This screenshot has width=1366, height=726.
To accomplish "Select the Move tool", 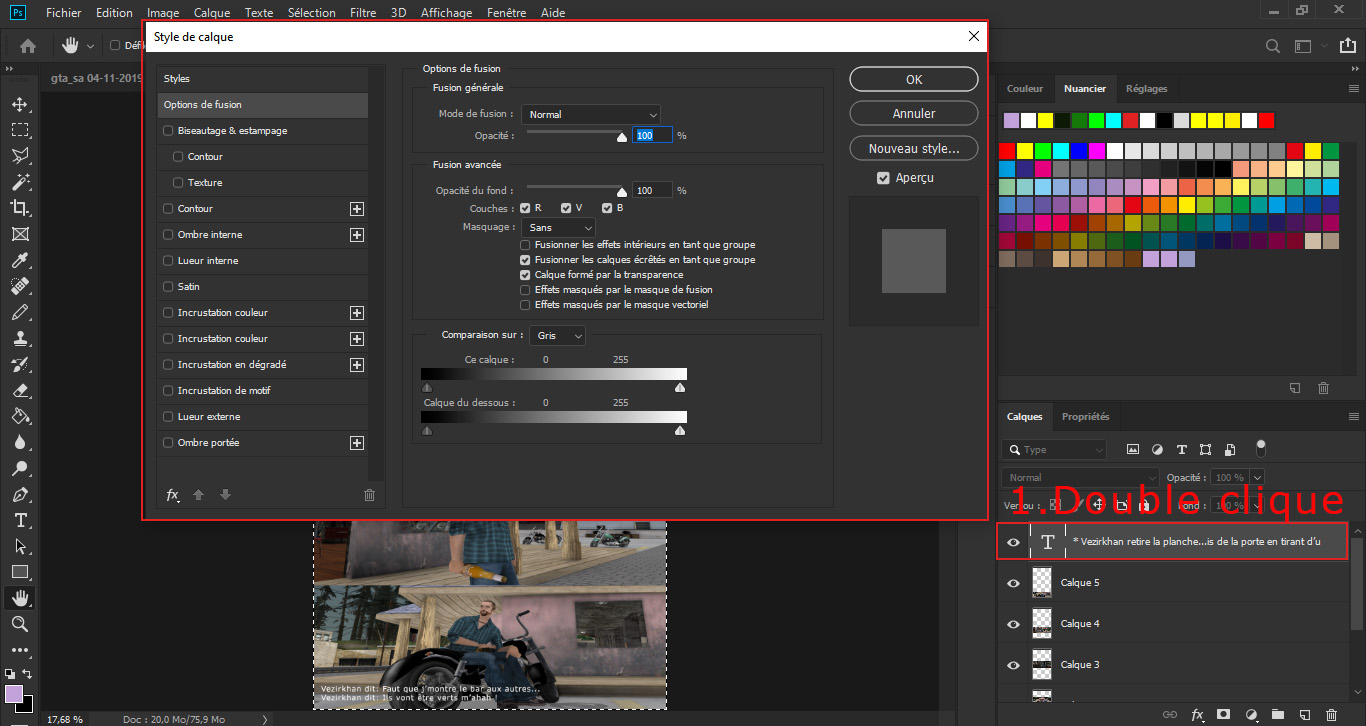I will tap(19, 104).
